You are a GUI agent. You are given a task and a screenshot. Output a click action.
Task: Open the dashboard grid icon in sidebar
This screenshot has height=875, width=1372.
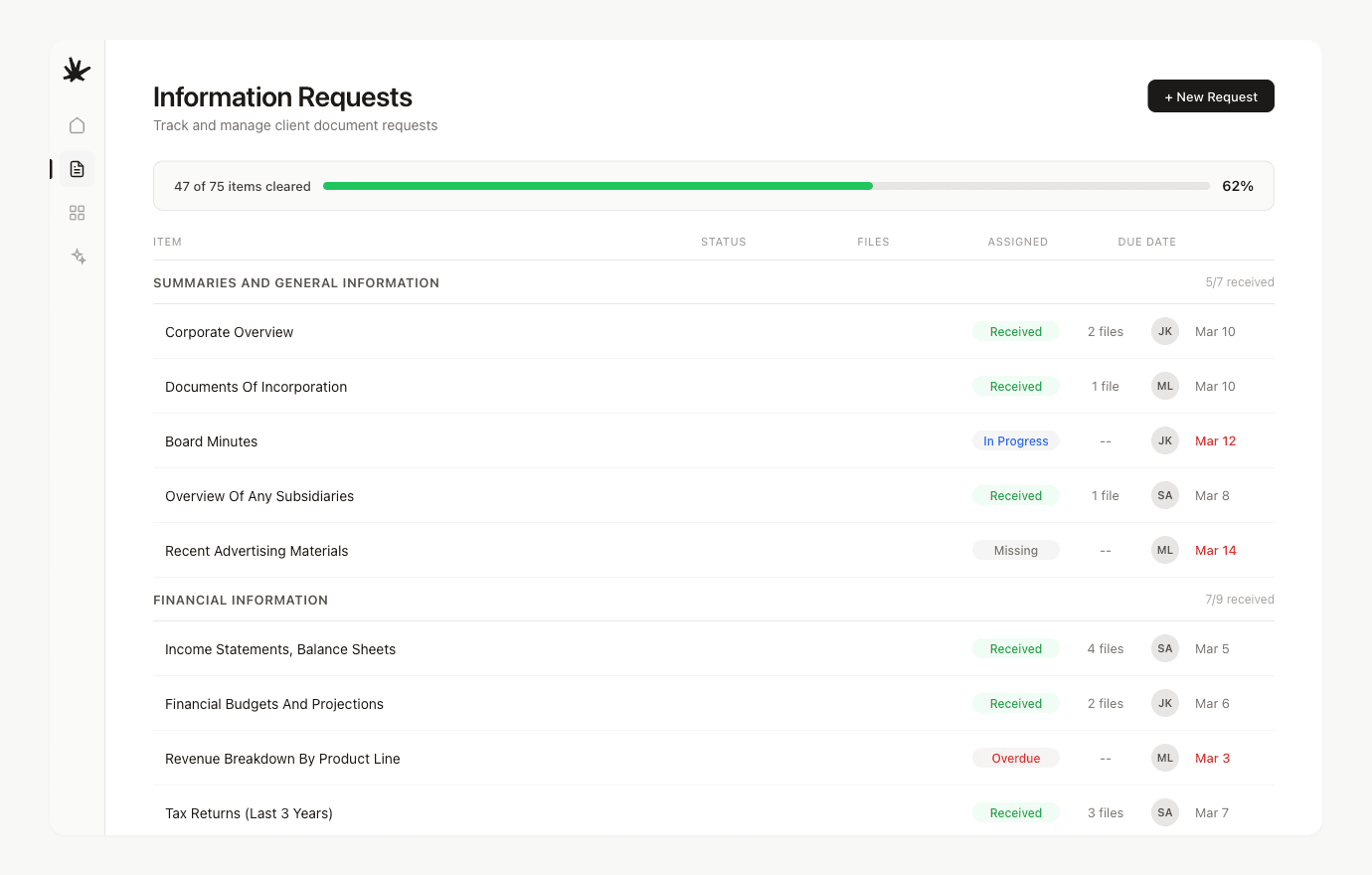tap(77, 213)
